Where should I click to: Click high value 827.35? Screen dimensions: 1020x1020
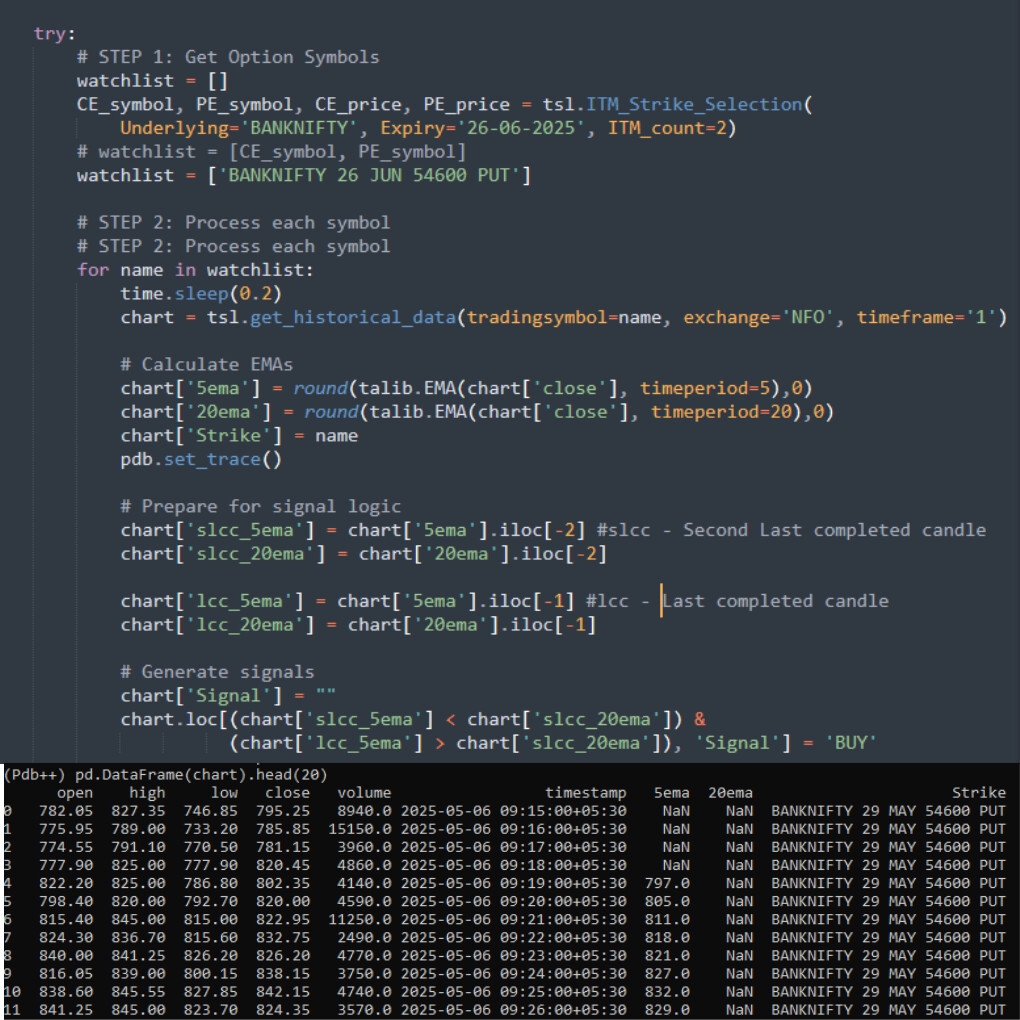click(138, 811)
